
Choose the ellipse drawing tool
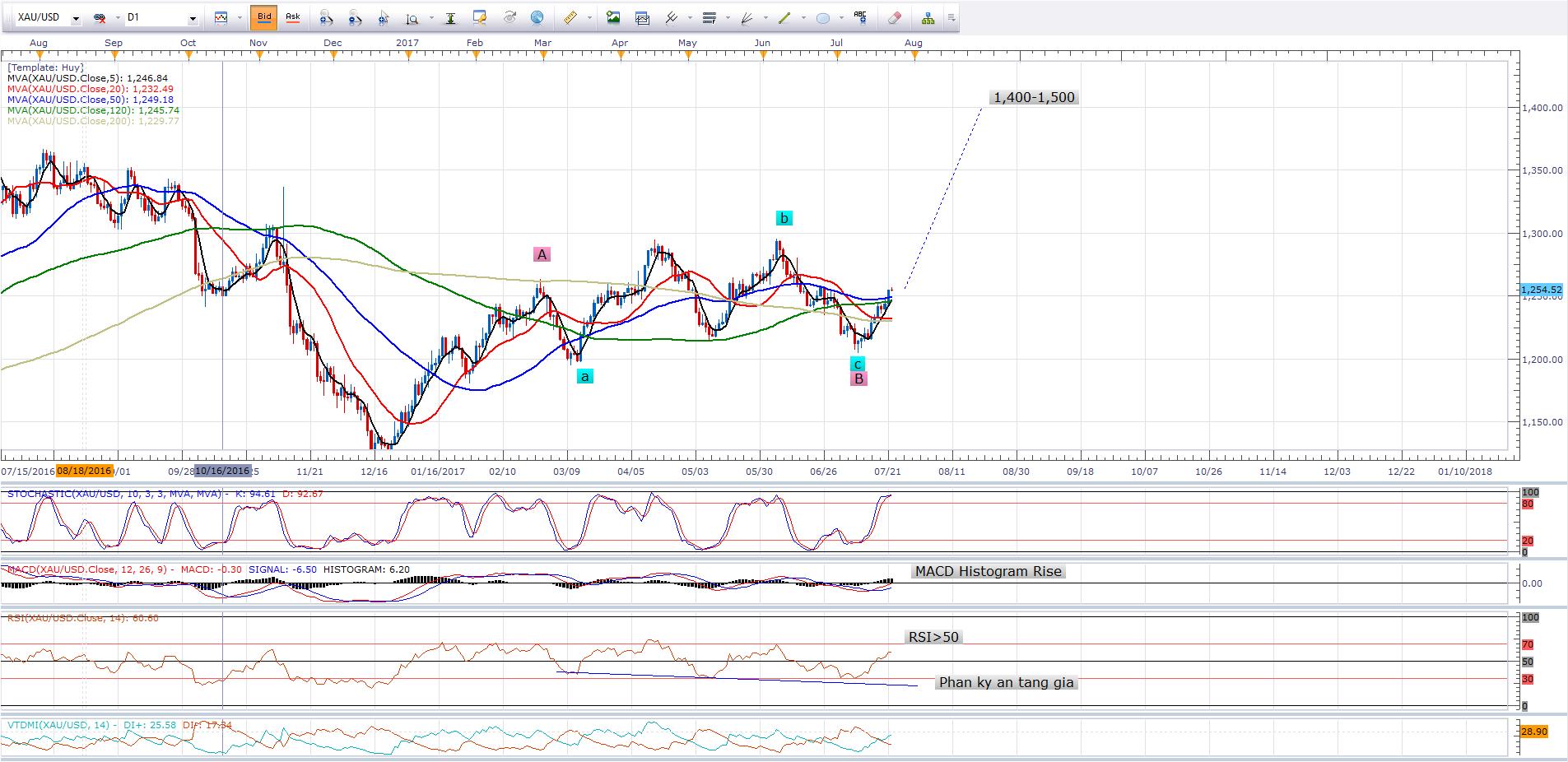pyautogui.click(x=822, y=18)
